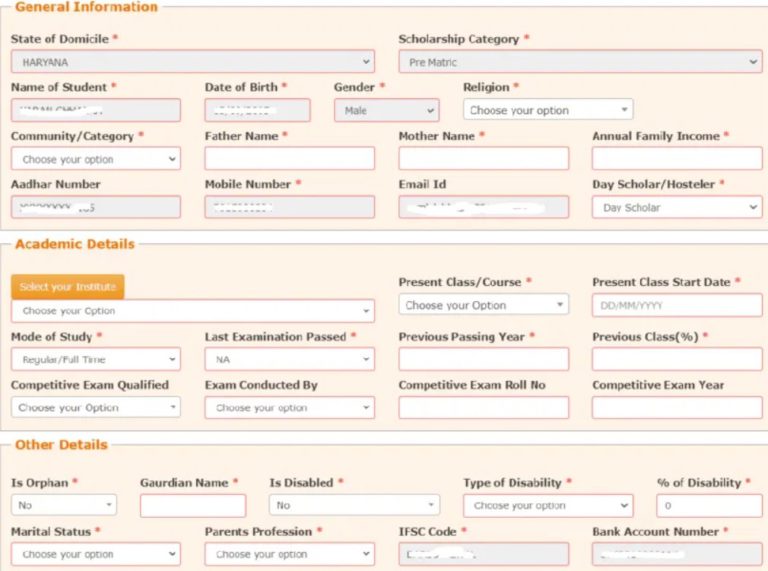Click the Gaurdian Name input field
The height and width of the screenshot is (571, 768).
[x=192, y=505]
